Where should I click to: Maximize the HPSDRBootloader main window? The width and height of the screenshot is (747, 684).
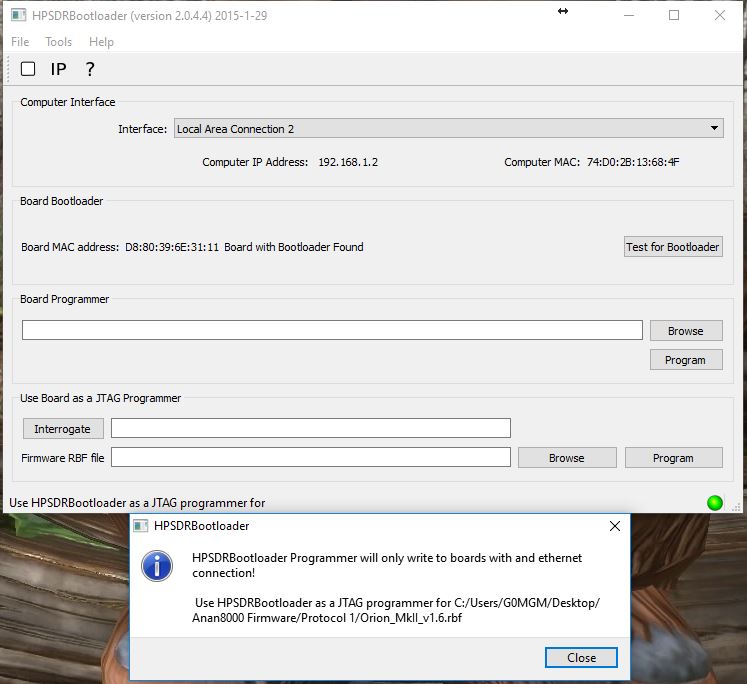[x=674, y=15]
